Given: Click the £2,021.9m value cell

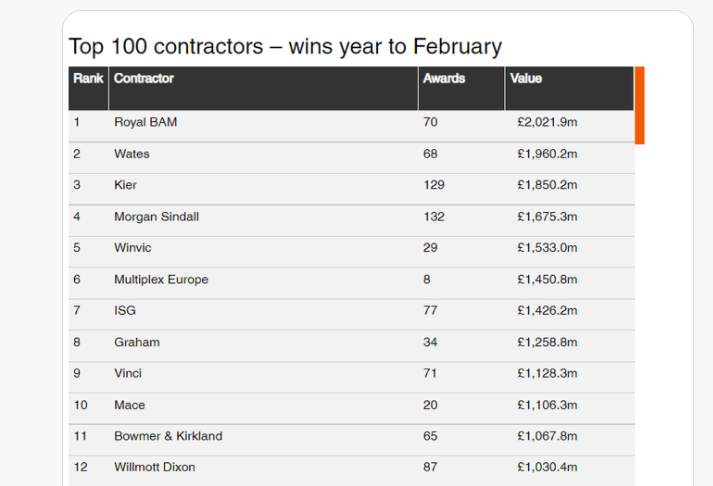Looking at the screenshot, I should click(548, 123).
